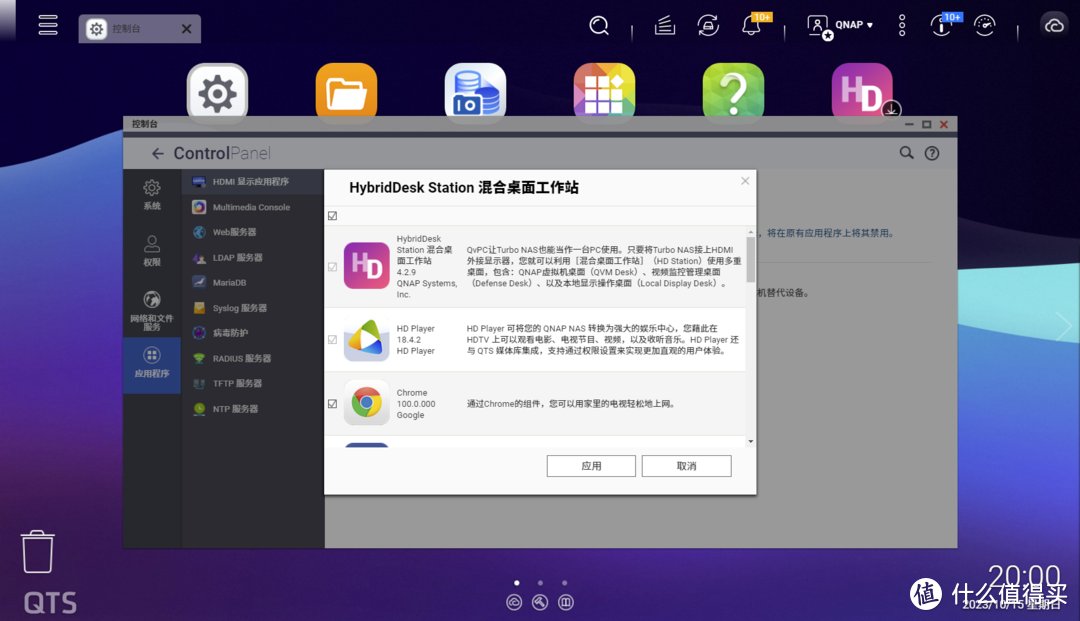Go to second desktop page dot
1080x621 pixels.
(541, 583)
